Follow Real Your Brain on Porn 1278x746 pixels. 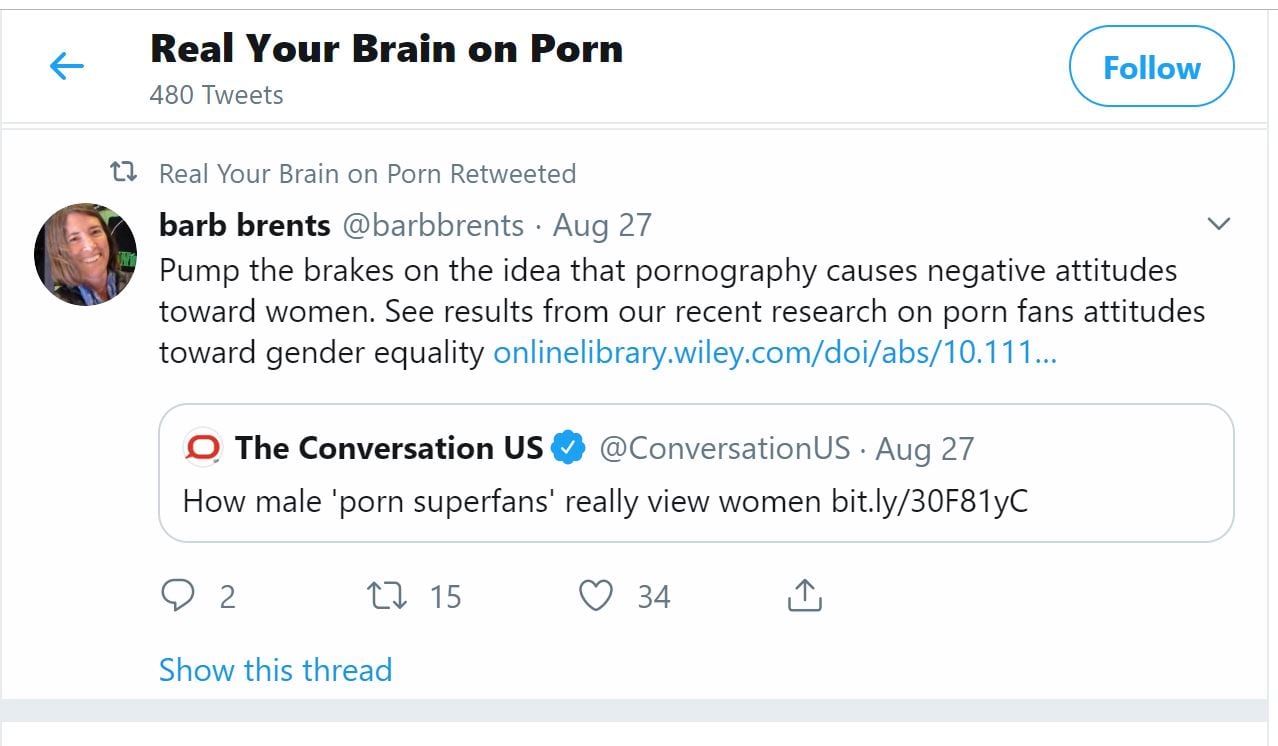[1151, 67]
